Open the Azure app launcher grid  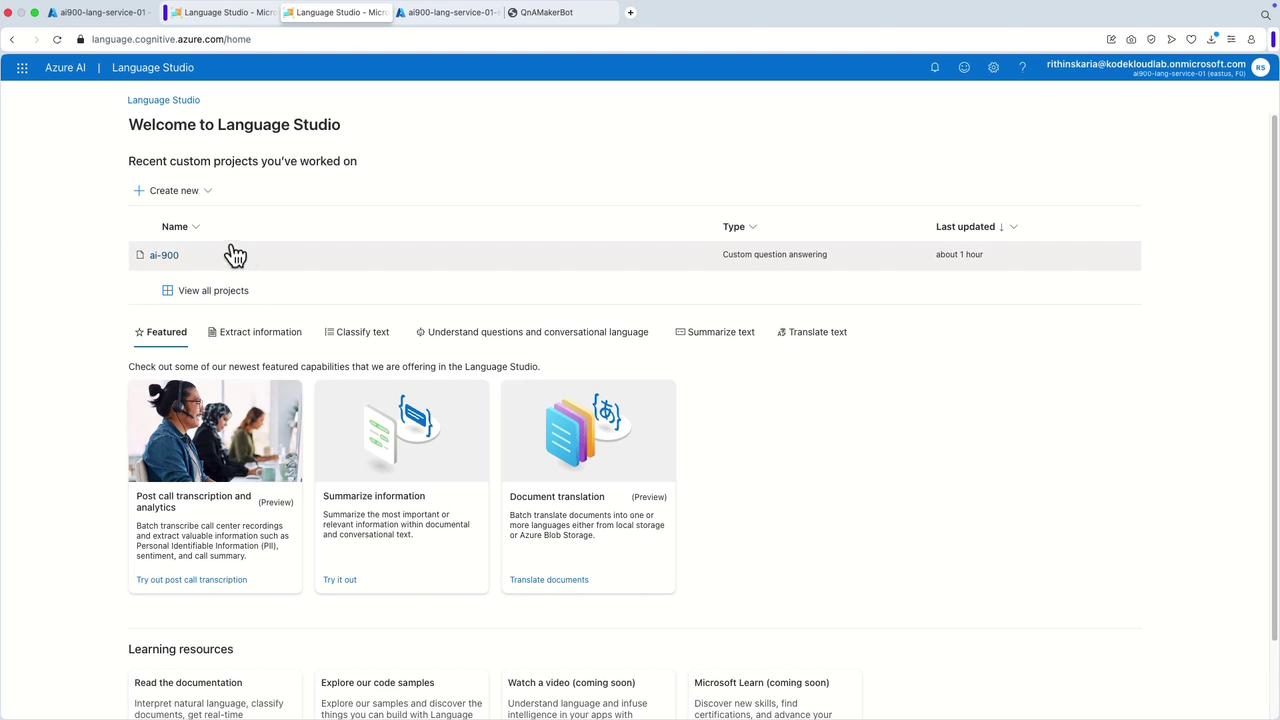click(22, 68)
